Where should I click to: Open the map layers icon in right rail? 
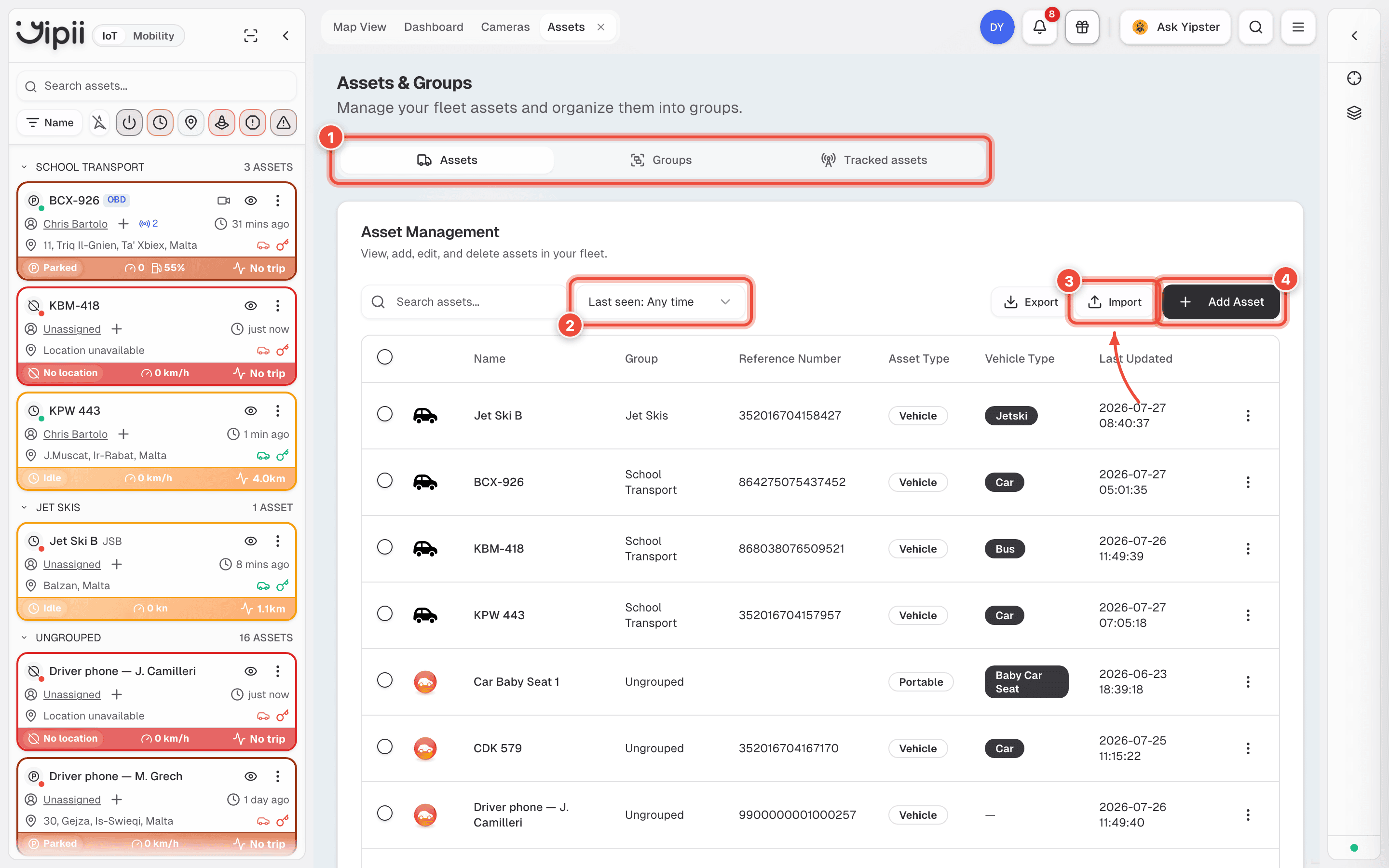click(1354, 112)
